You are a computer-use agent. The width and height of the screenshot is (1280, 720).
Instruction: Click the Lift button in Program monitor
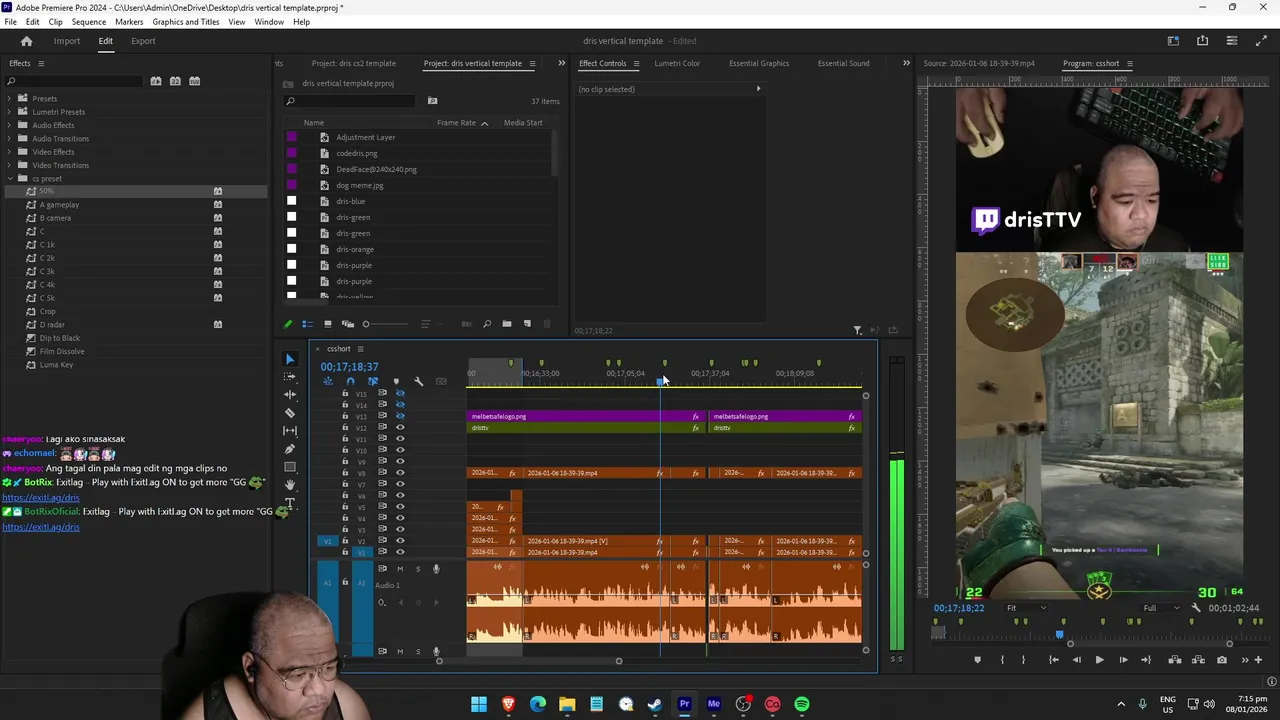point(1175,660)
